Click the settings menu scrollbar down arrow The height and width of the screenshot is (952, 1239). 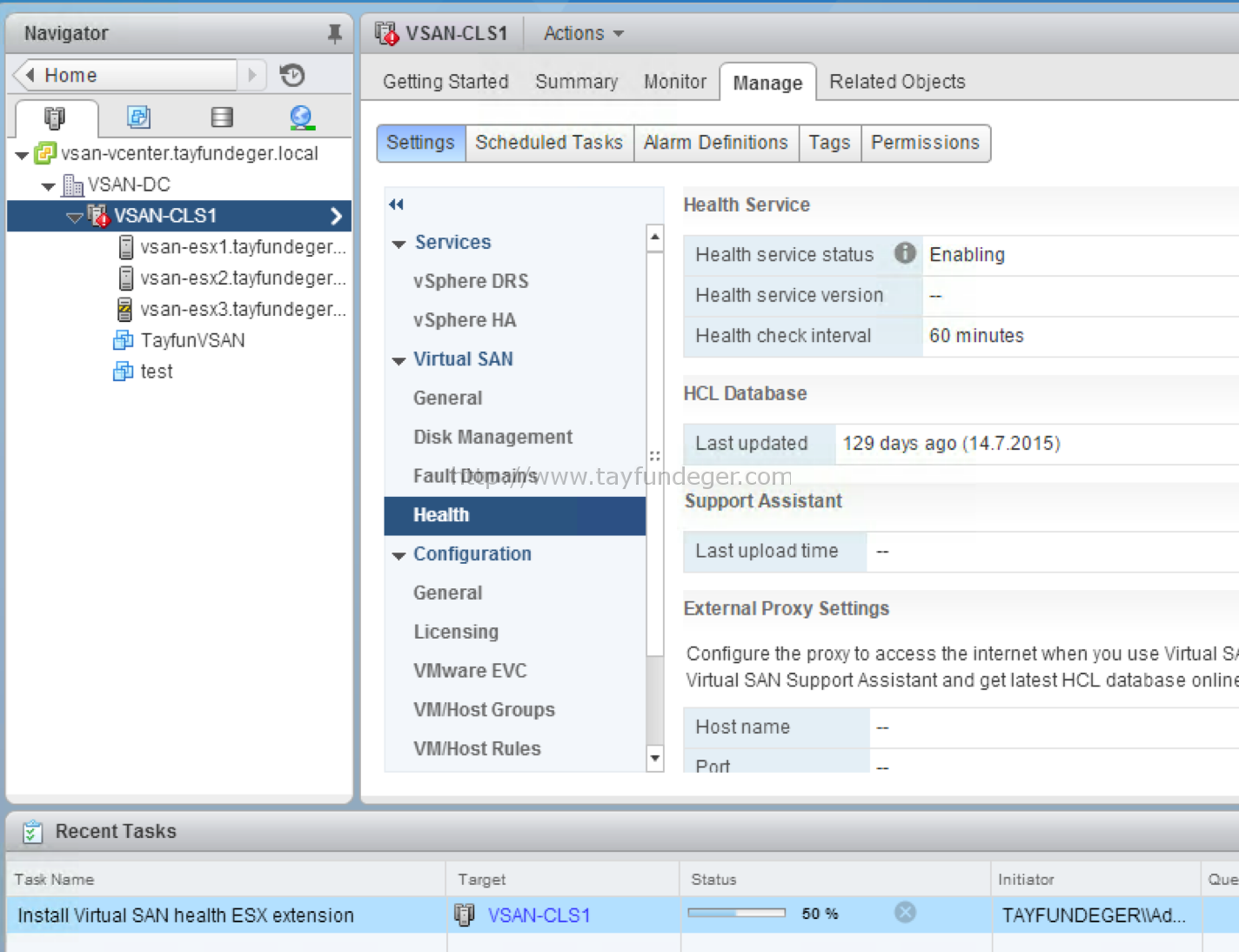[x=655, y=758]
